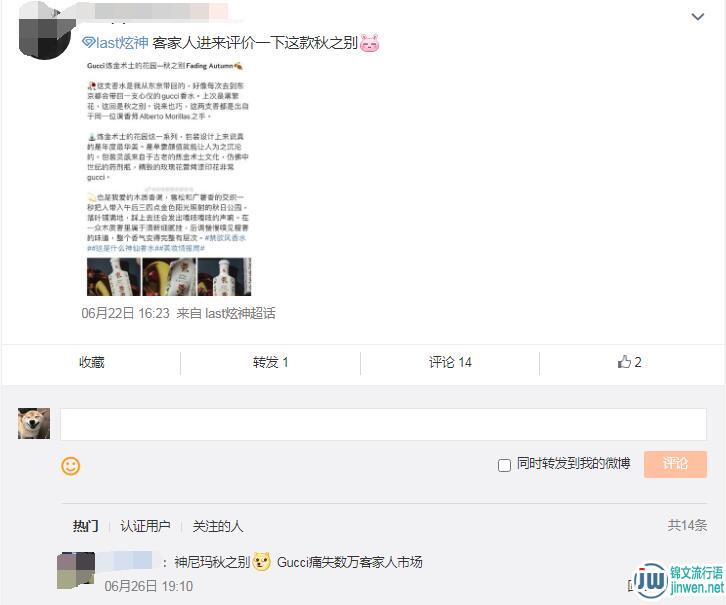This screenshot has height=605, width=726.
Task: Click the diamond super topic icon
Action: click(88, 43)
